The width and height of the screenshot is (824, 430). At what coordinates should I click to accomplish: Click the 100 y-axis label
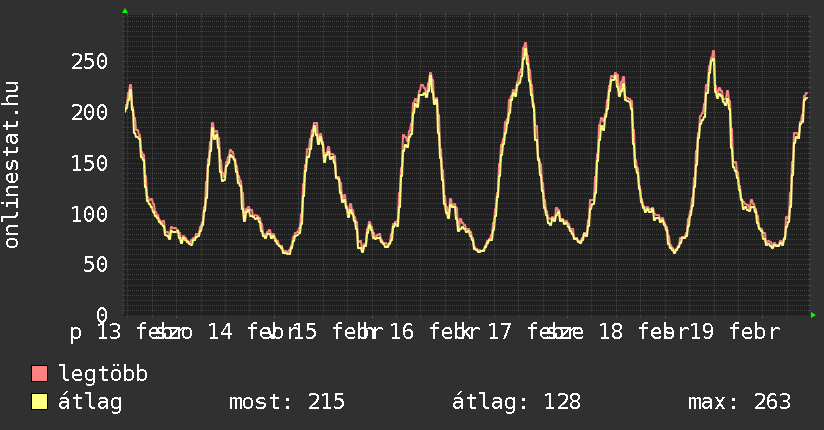90,214
